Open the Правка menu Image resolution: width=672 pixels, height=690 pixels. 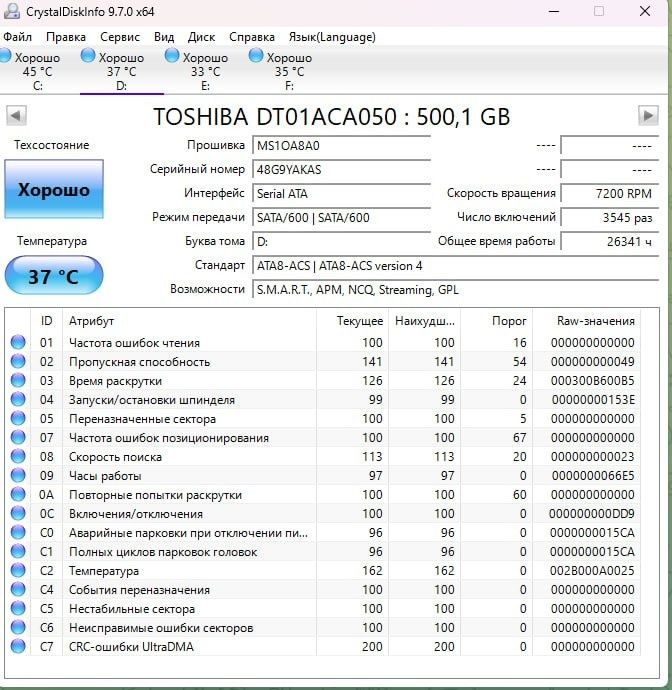coord(66,37)
